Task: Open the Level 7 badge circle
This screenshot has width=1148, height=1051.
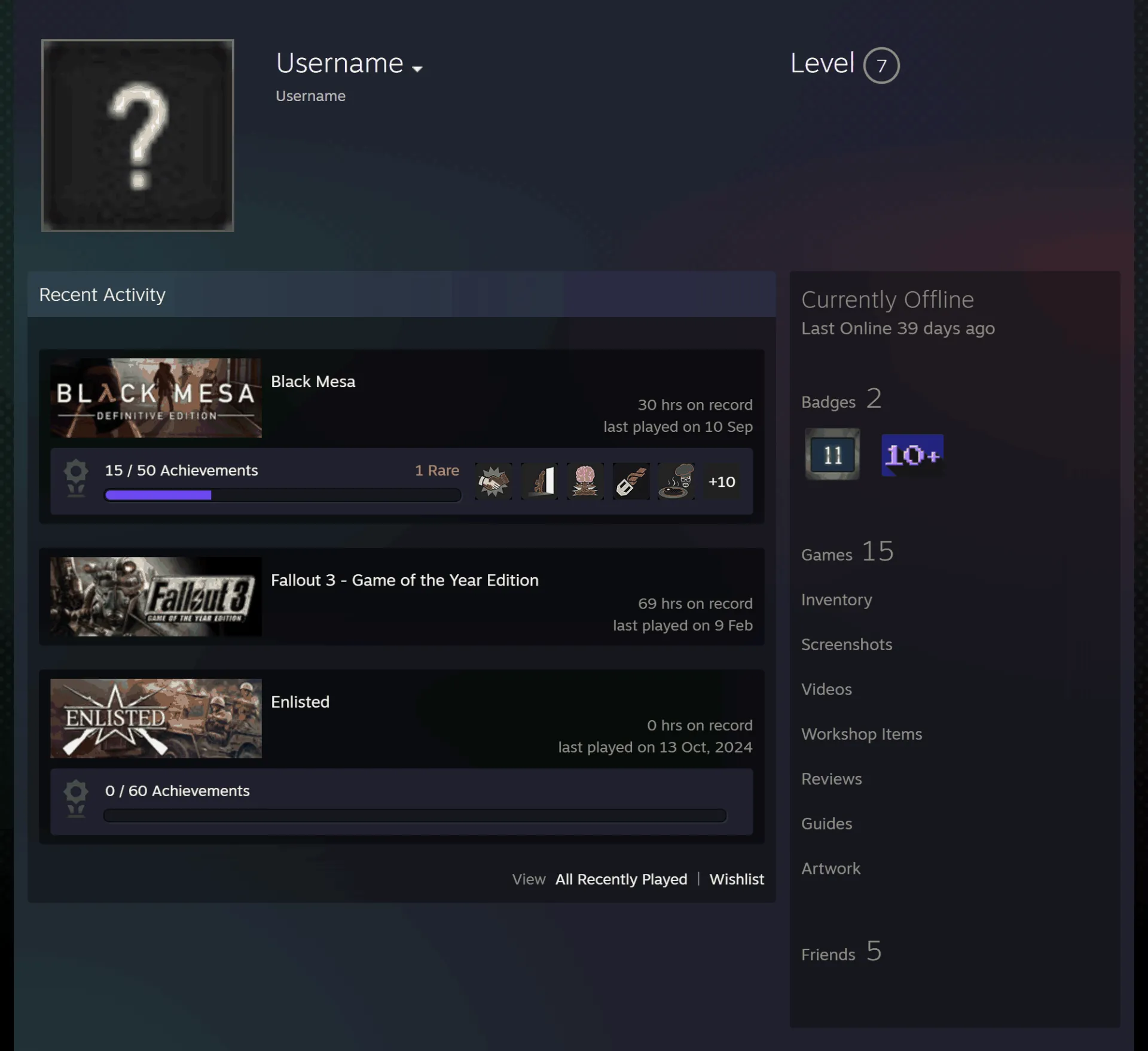Action: [881, 65]
